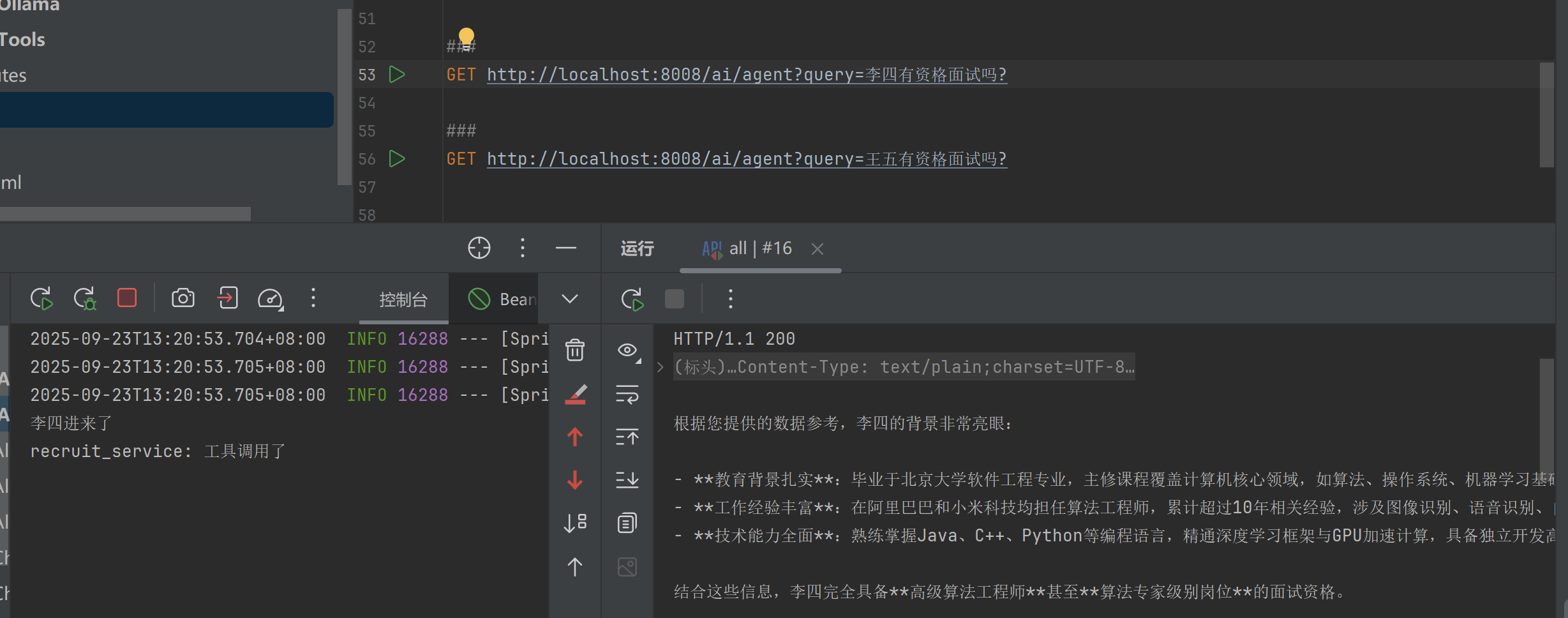Screen dimensions: 1568x618
Task: Click the project tree horizontal scrollbar
Action: (x=125, y=213)
